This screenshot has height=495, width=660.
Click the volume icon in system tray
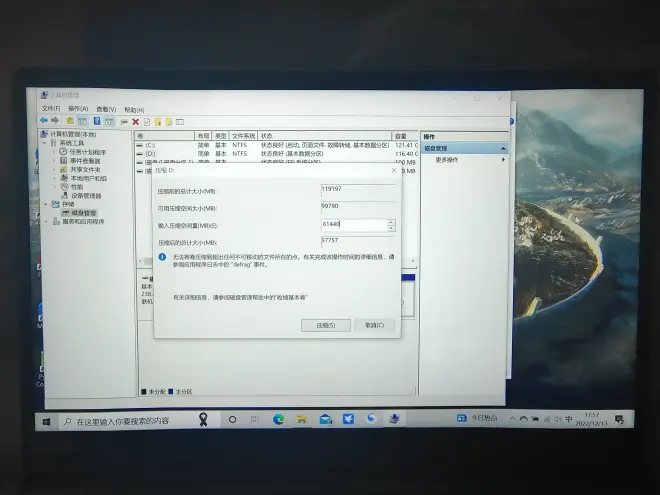[558, 419]
